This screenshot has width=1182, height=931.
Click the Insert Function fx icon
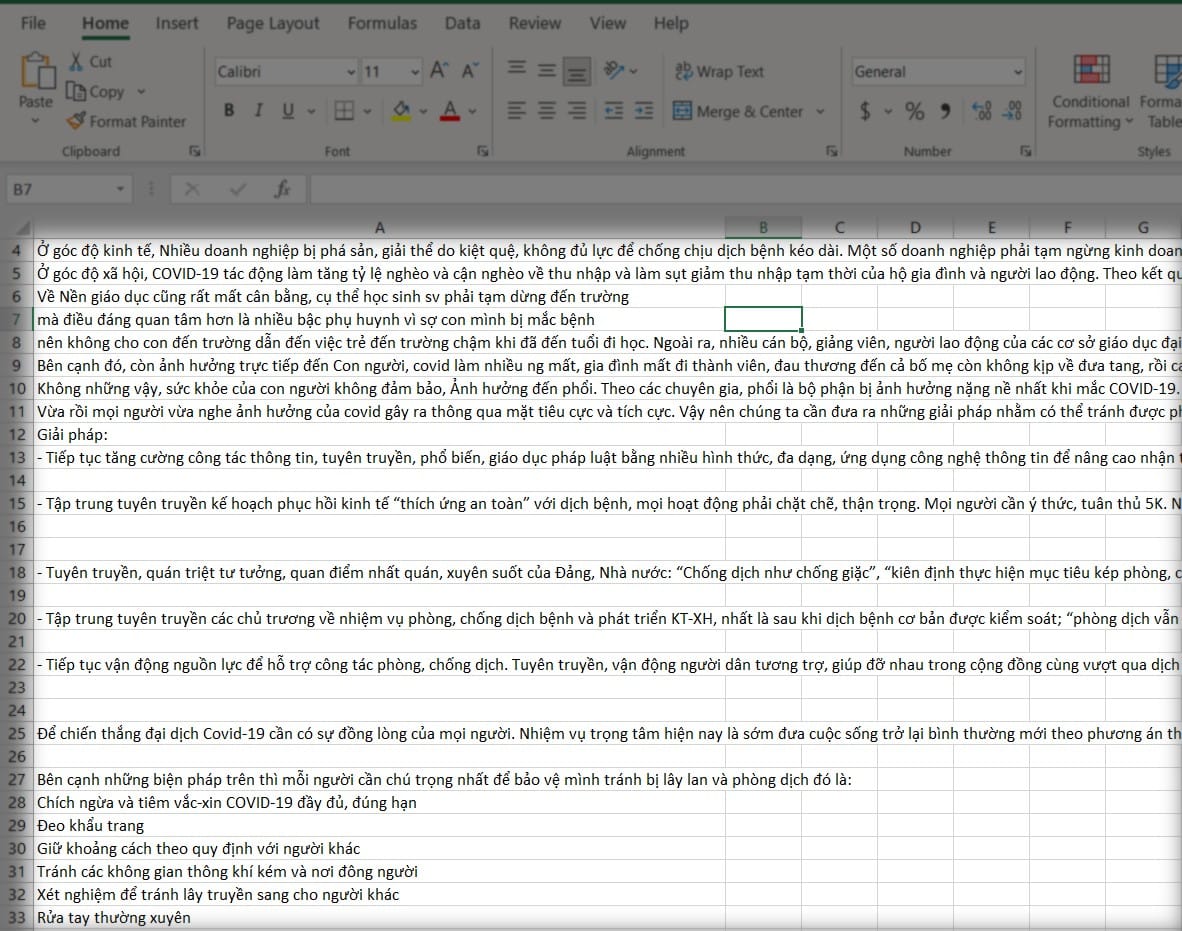(283, 189)
